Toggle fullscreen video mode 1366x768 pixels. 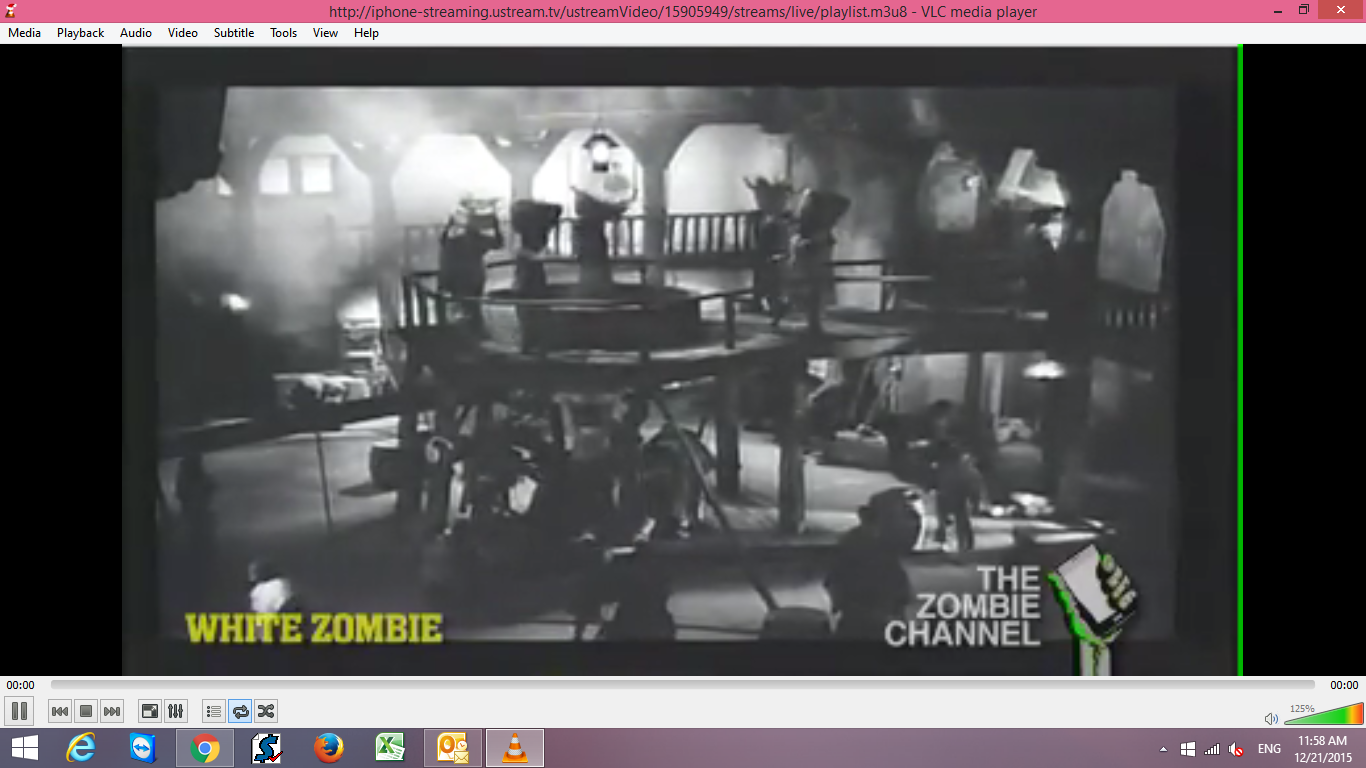[x=149, y=711]
